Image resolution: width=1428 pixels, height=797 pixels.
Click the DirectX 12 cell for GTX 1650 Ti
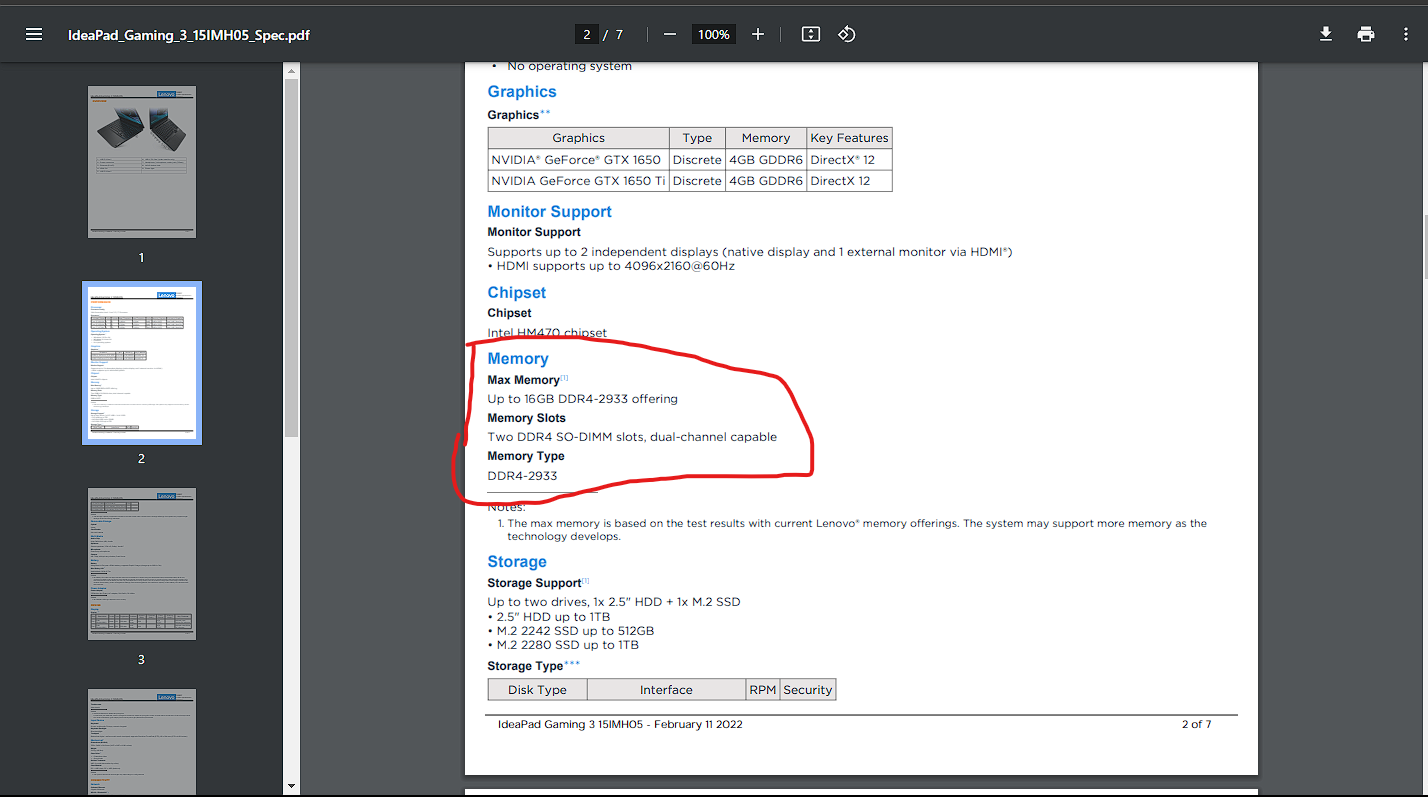pos(849,181)
